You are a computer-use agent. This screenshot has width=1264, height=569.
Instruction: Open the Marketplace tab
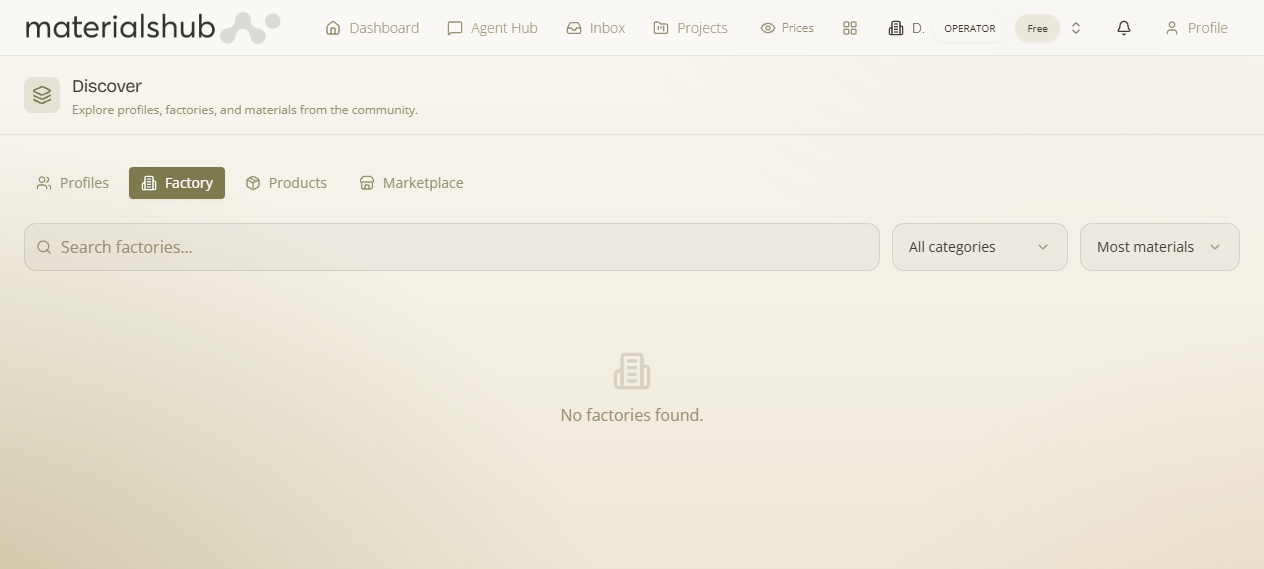pos(411,183)
